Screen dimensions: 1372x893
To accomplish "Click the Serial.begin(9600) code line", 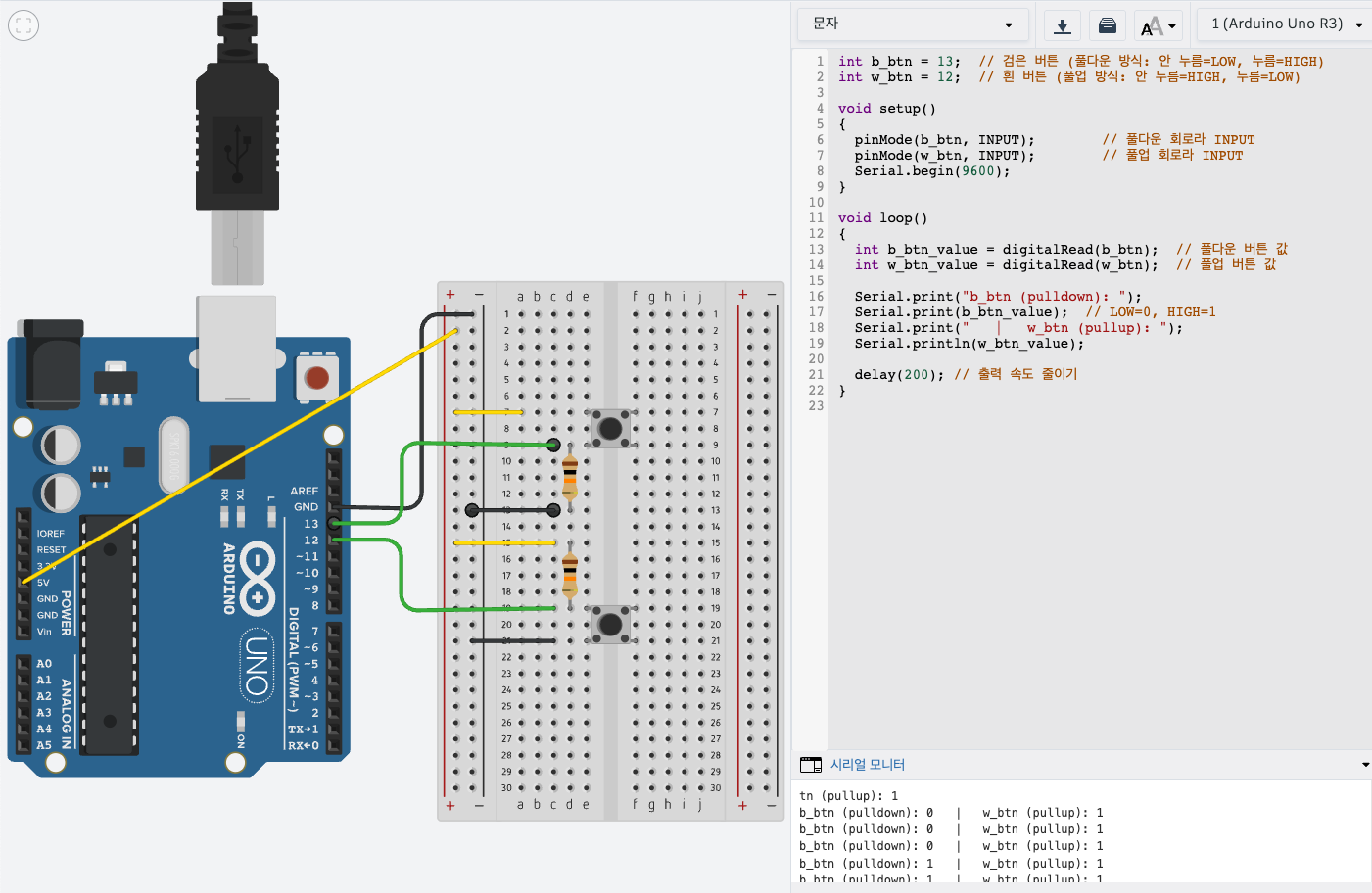I will point(931,171).
